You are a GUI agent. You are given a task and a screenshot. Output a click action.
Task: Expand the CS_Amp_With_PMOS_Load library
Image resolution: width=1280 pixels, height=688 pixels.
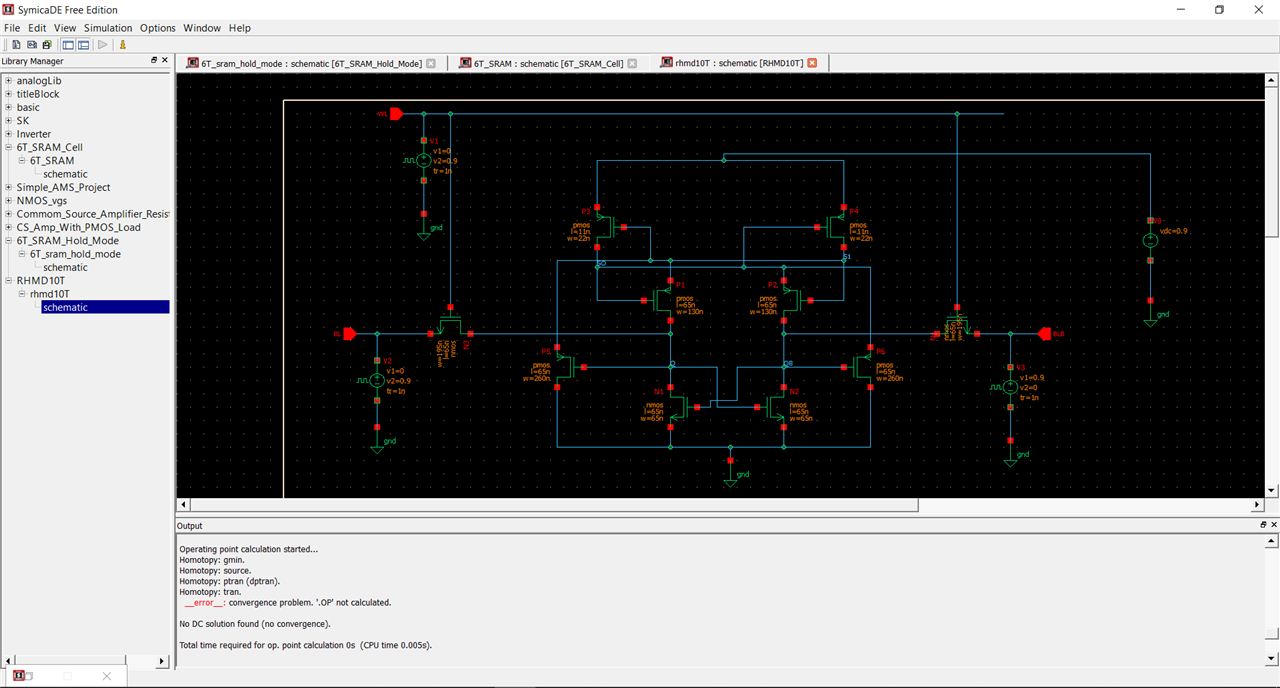[8, 227]
